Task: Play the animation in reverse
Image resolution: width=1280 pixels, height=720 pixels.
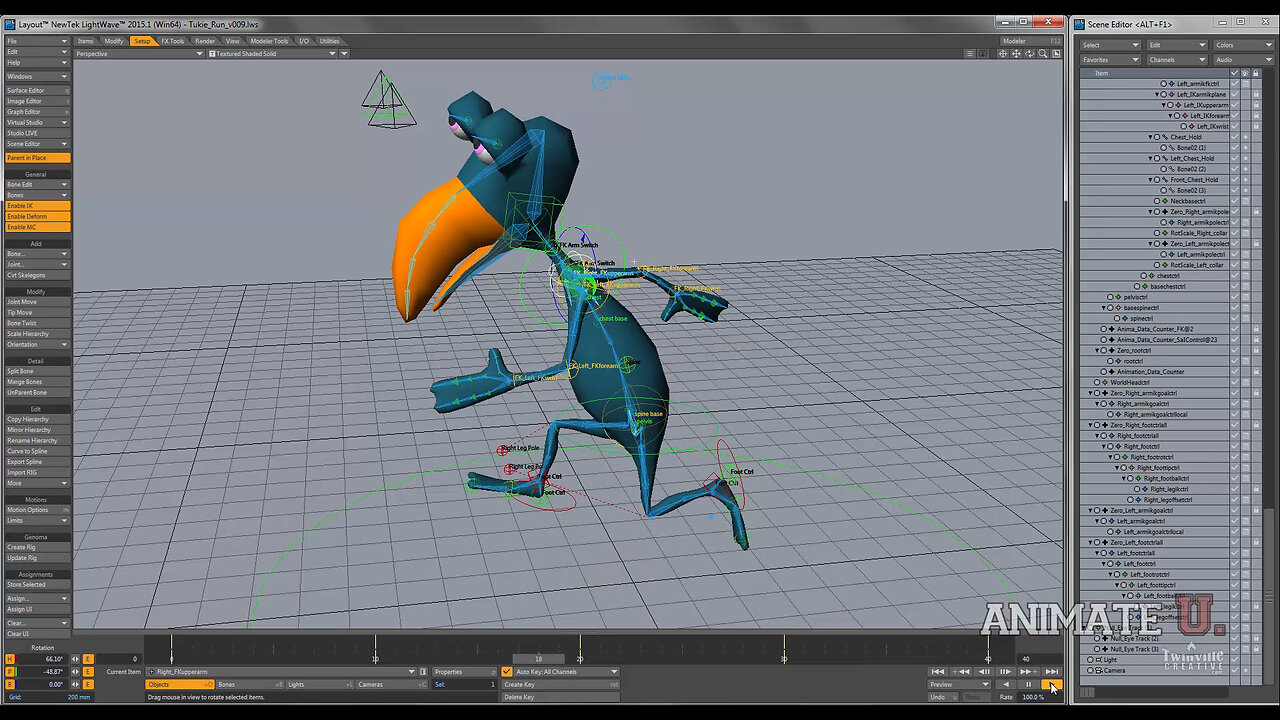Action: point(1006,685)
